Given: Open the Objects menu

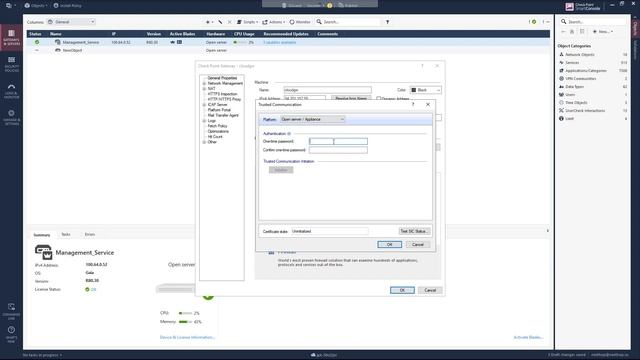Looking at the screenshot, I should coord(36,6).
